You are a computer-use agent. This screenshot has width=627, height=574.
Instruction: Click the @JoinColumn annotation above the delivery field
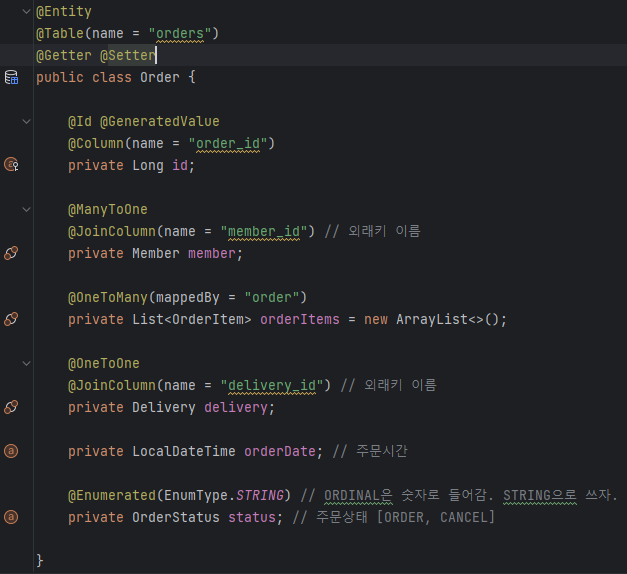pos(112,385)
